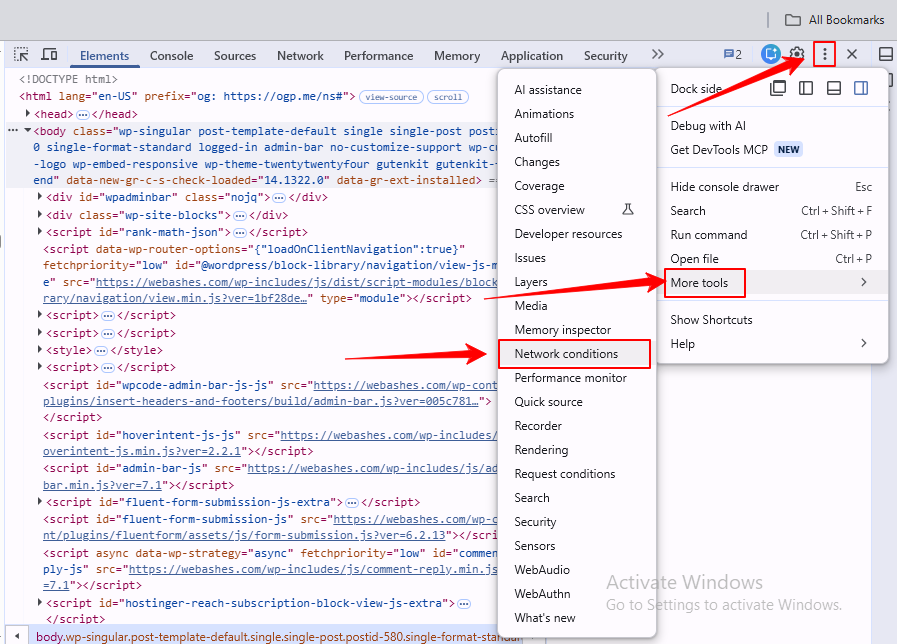Screen dimensions: 897x644
Task: Expand fluent-form-submission-js-extra script node
Action: [39, 501]
